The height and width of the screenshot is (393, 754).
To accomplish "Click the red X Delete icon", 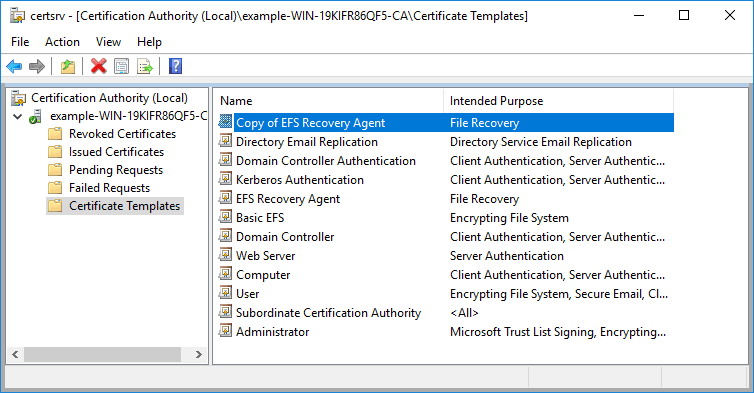I will pyautogui.click(x=99, y=66).
